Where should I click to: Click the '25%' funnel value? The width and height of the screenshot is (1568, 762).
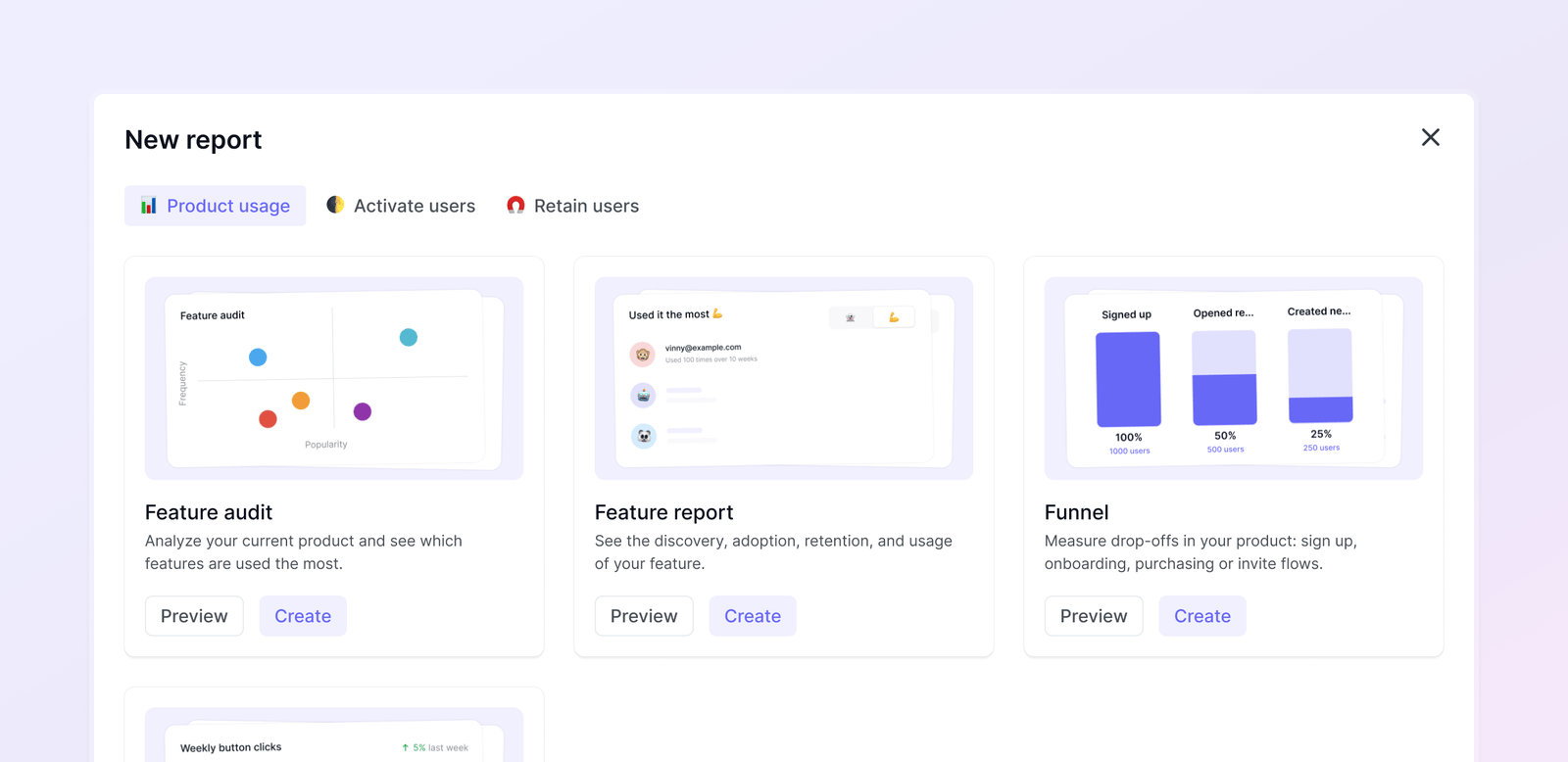point(1321,434)
